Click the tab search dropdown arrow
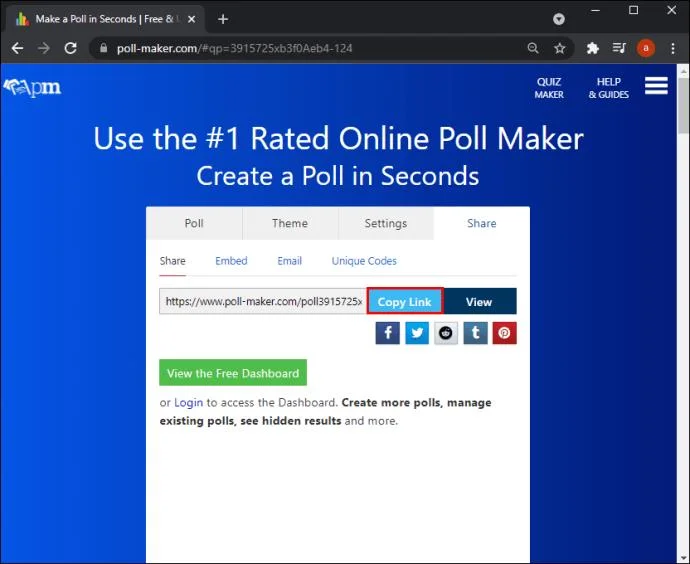This screenshot has height=564, width=690. pos(559,19)
